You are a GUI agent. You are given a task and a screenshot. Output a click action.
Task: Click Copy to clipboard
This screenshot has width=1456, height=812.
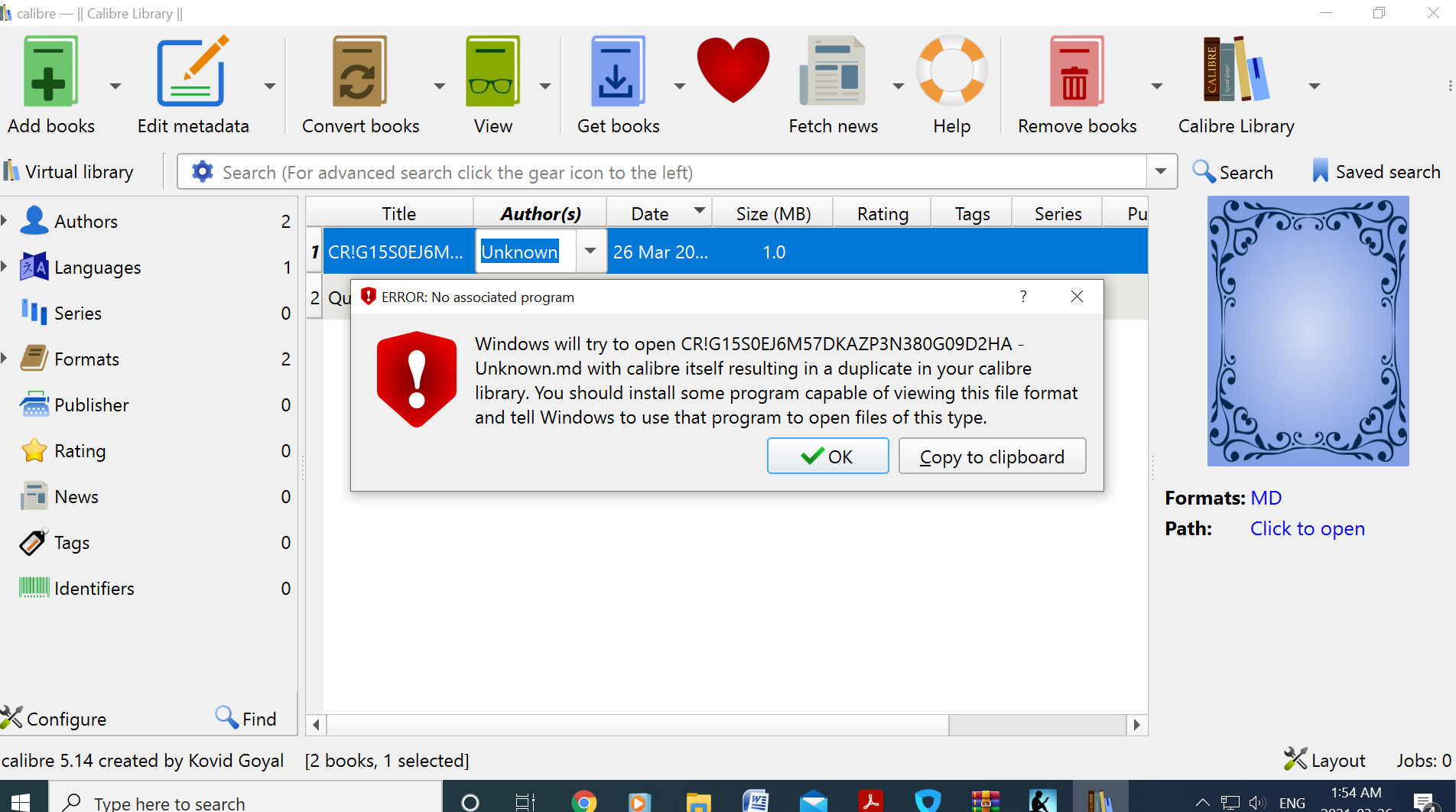(x=991, y=456)
